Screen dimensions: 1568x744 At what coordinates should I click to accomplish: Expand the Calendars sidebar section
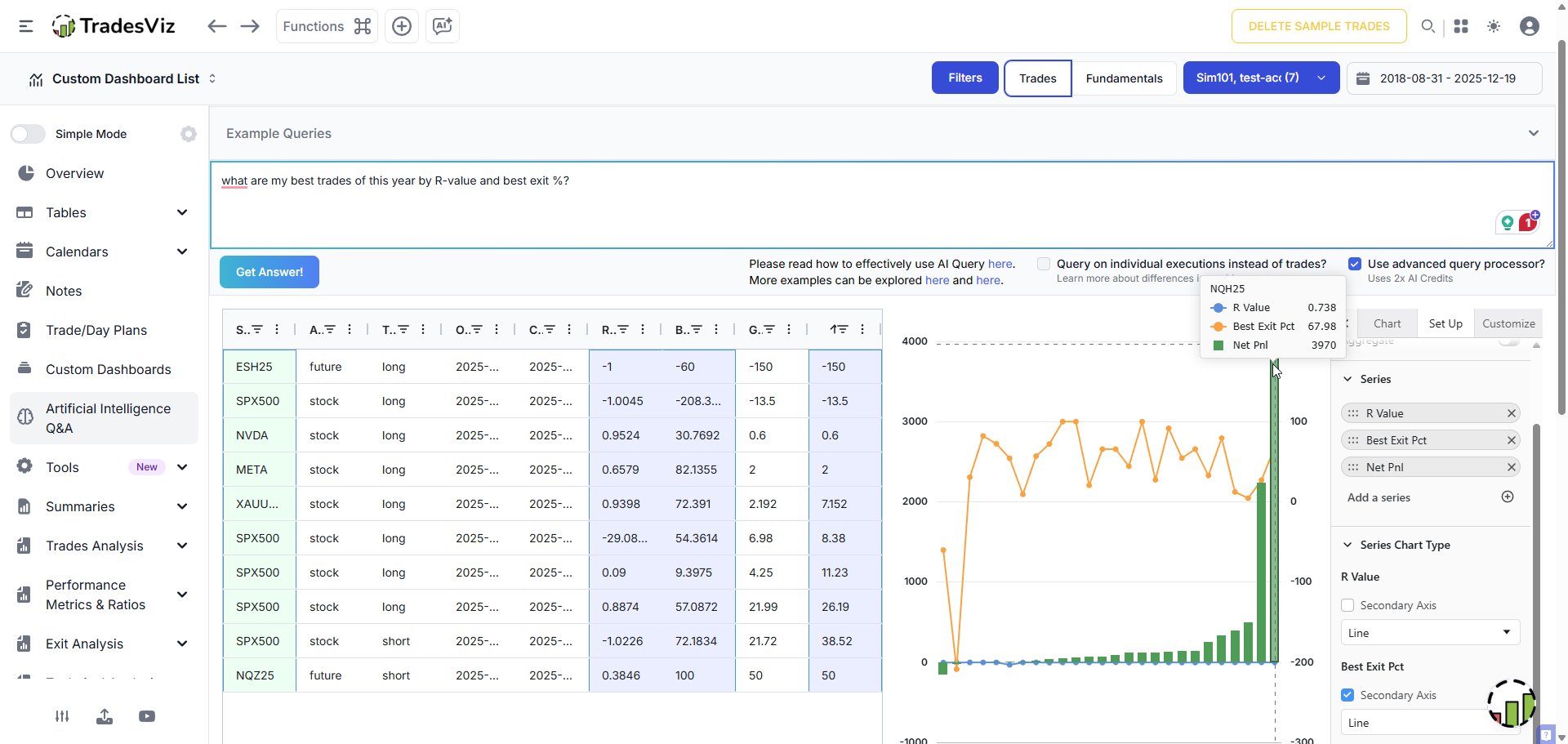182,252
